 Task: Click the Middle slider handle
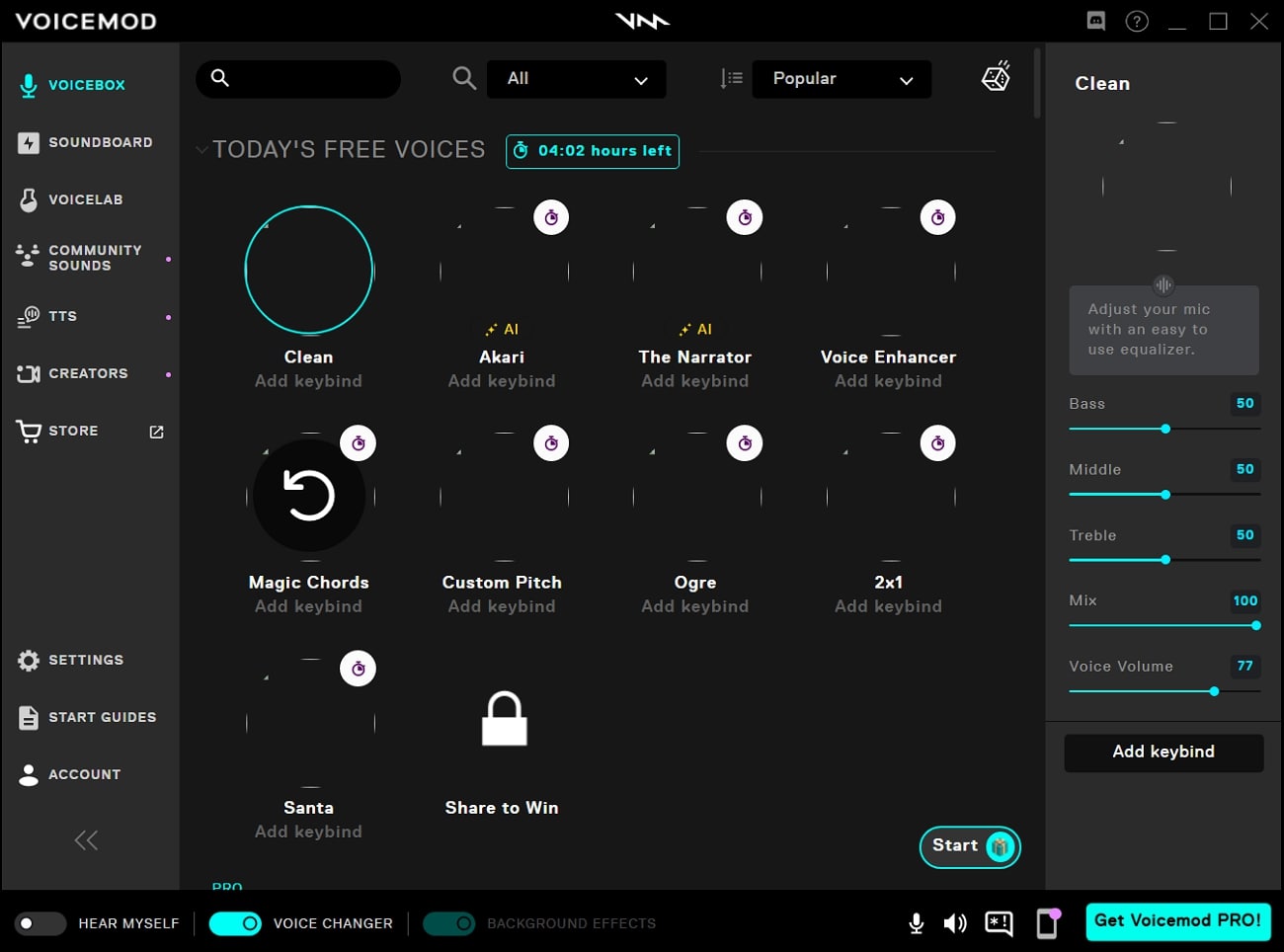[x=1165, y=495]
